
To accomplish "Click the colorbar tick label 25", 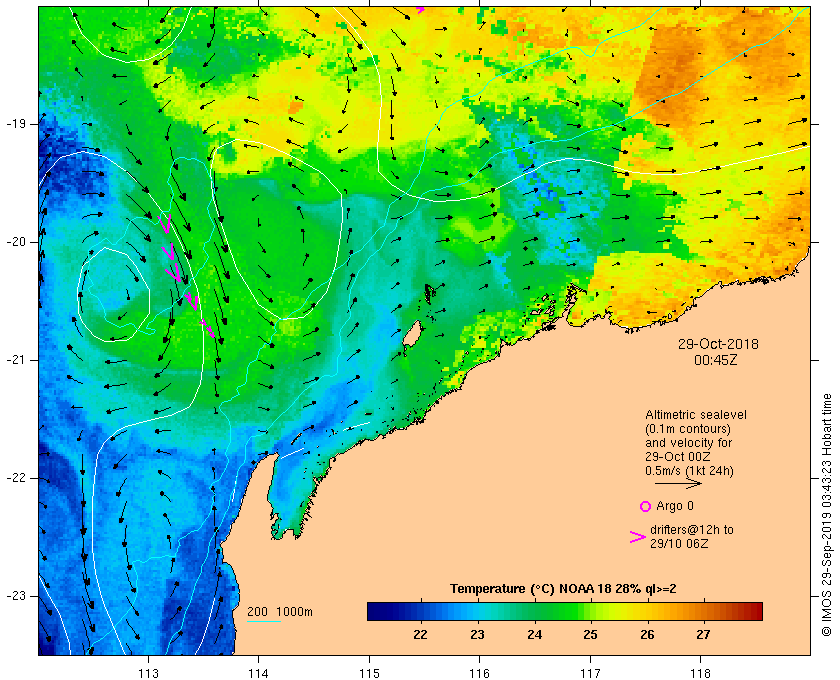I will [x=590, y=635].
